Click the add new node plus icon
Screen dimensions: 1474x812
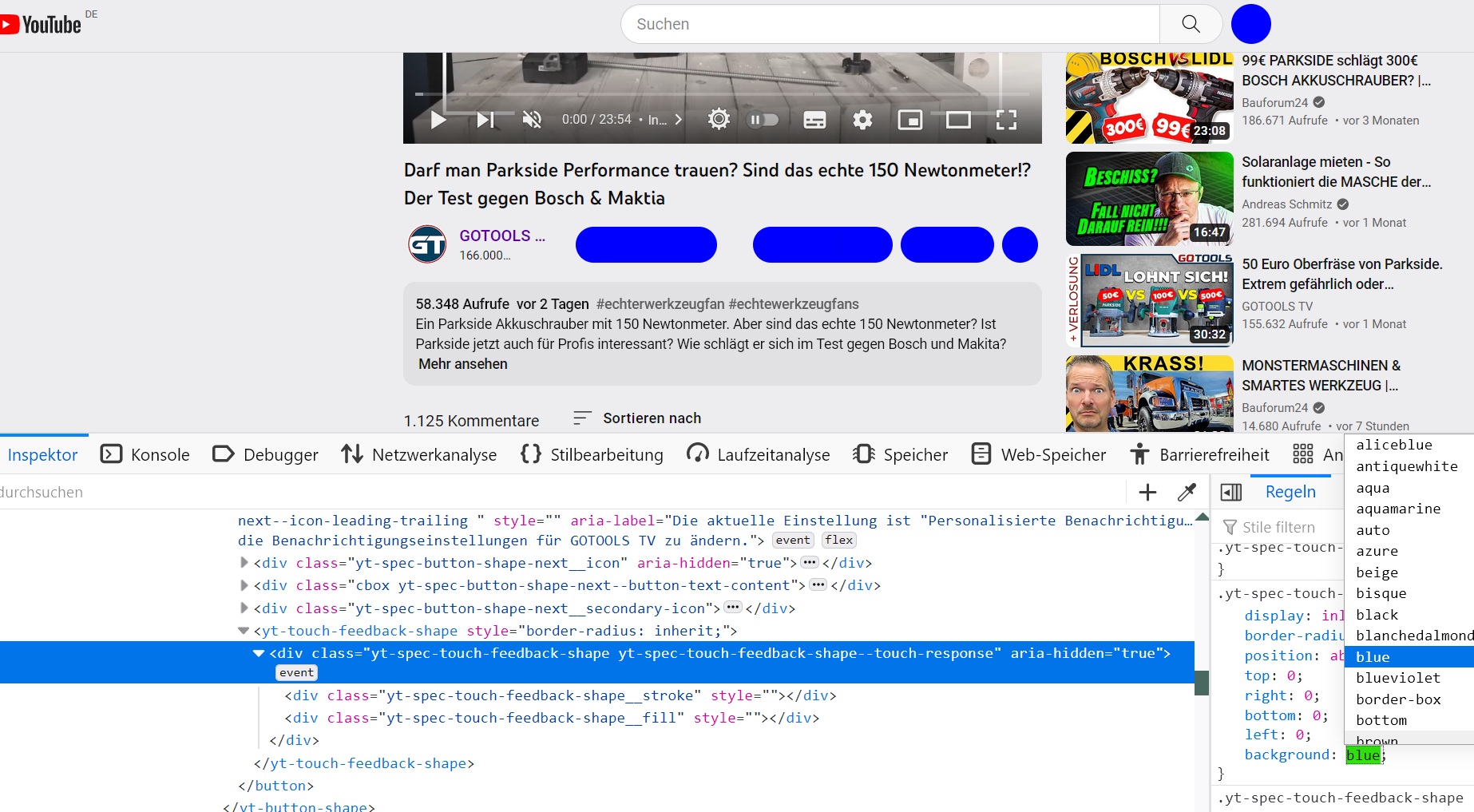pos(1147,492)
